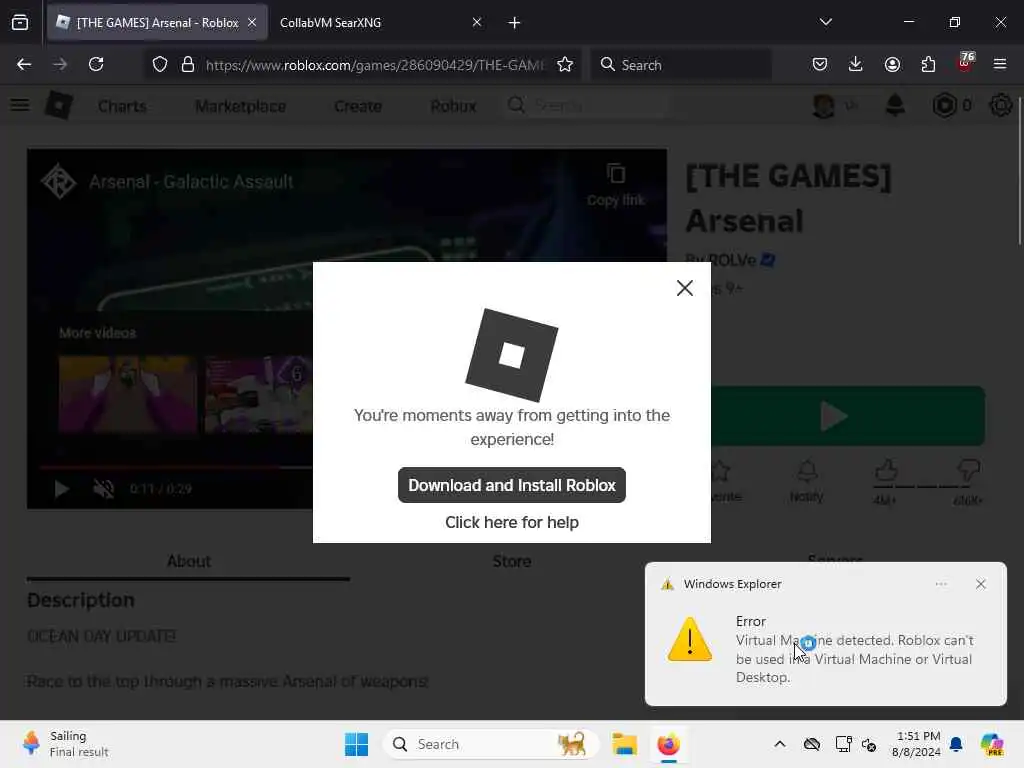The height and width of the screenshot is (768, 1024).
Task: Click the Firefox taskbar icon
Action: click(668, 744)
